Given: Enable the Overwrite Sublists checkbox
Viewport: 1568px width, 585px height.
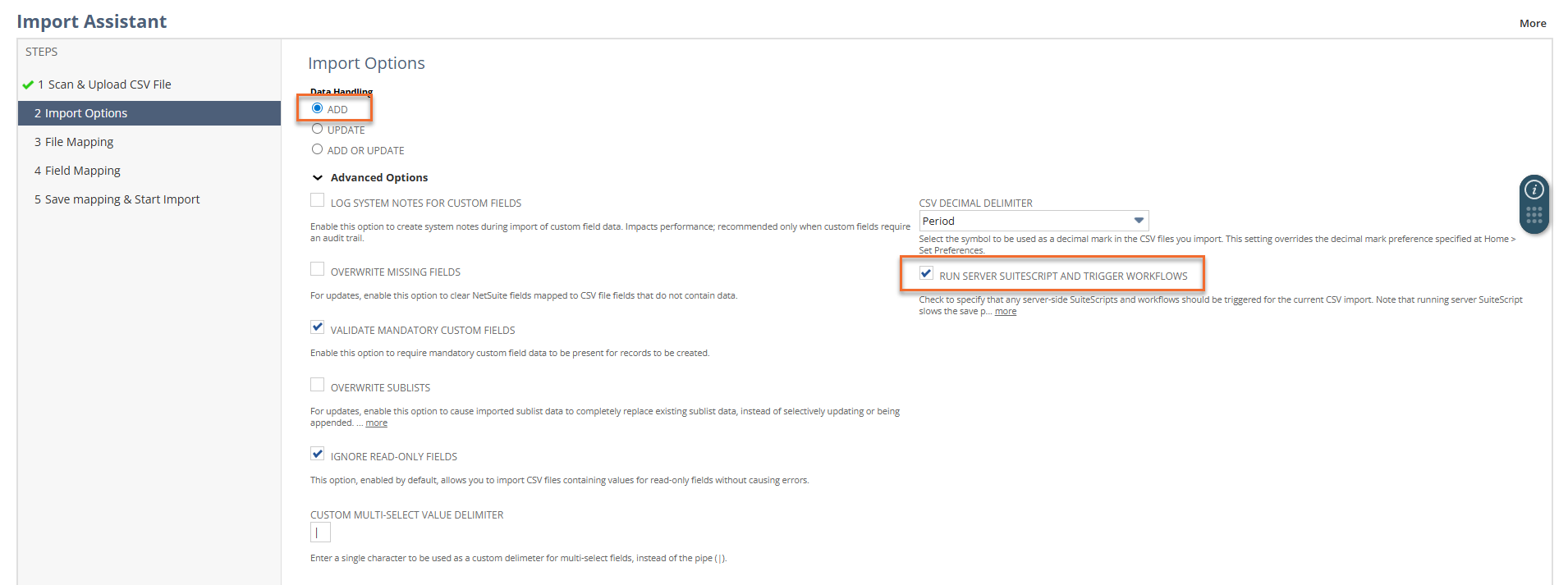Looking at the screenshot, I should (317, 385).
